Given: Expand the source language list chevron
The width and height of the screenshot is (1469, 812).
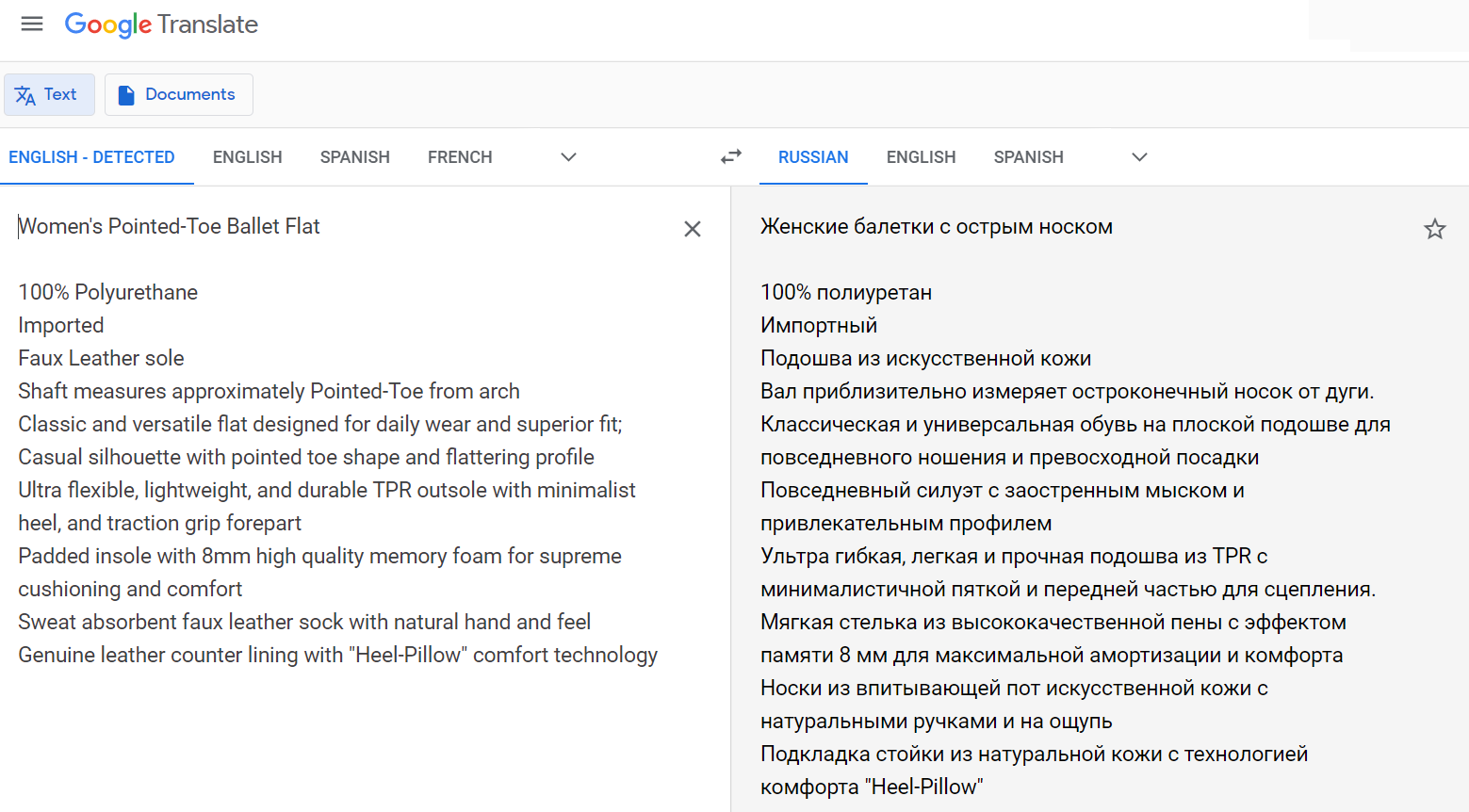Looking at the screenshot, I should pyautogui.click(x=568, y=157).
